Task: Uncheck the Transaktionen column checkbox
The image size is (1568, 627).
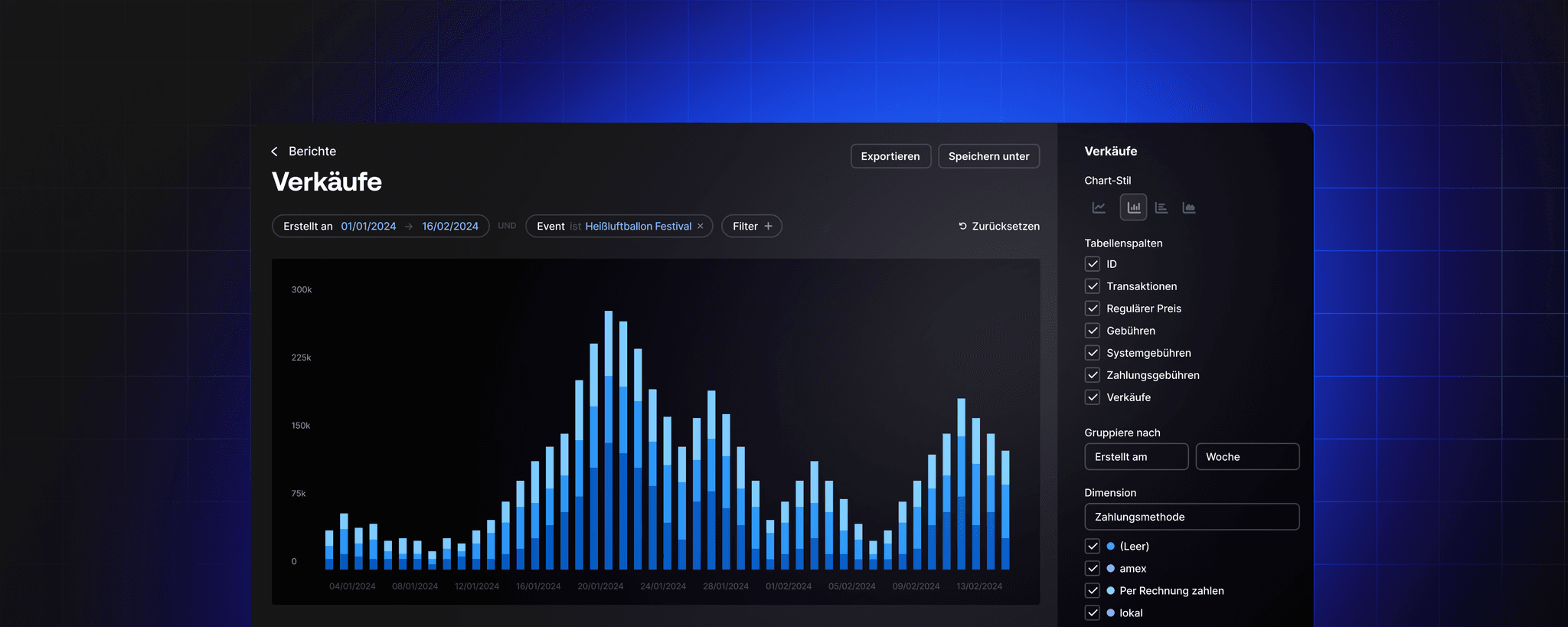Action: [x=1093, y=286]
